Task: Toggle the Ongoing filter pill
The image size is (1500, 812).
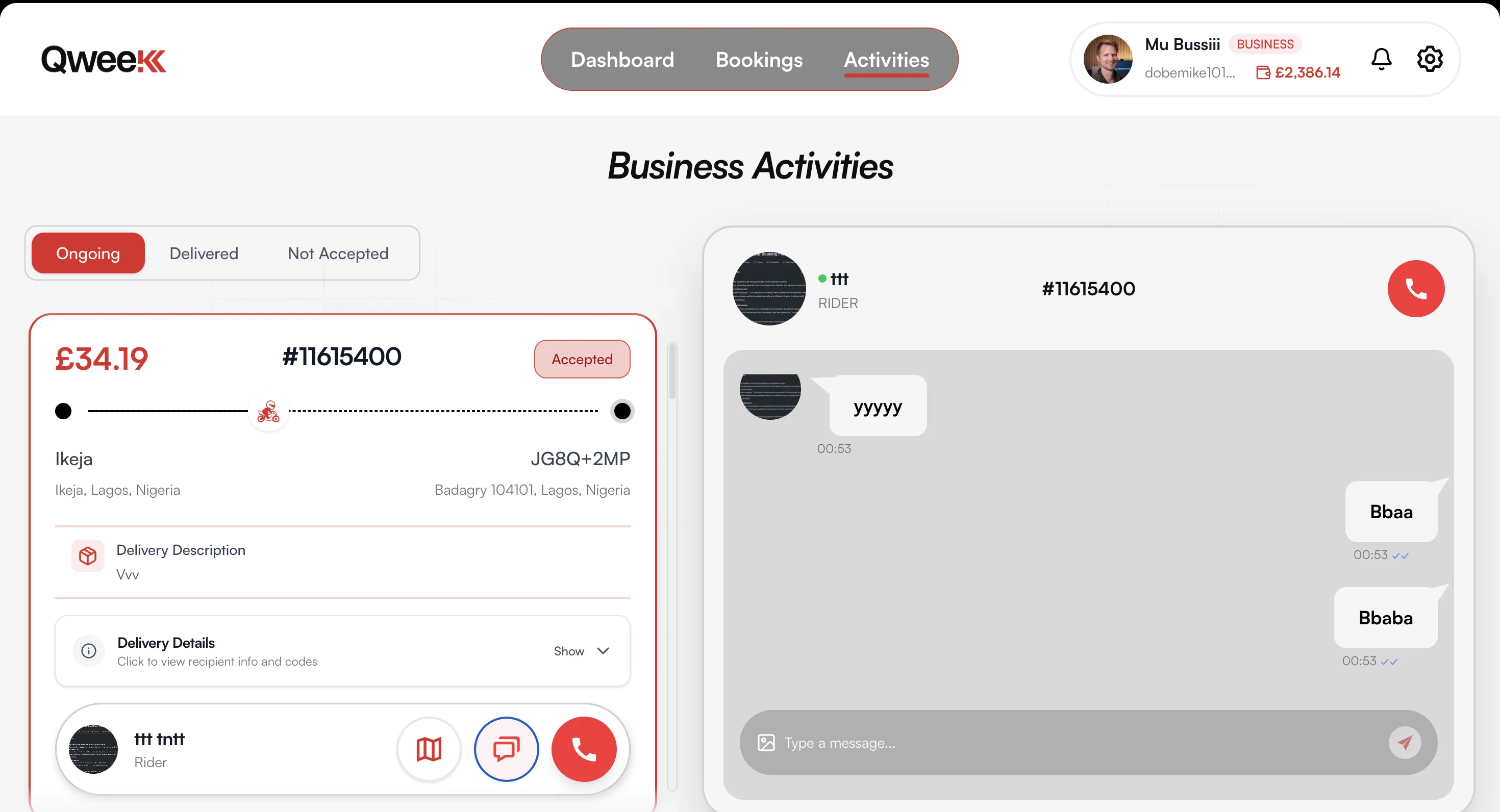Action: (88, 253)
